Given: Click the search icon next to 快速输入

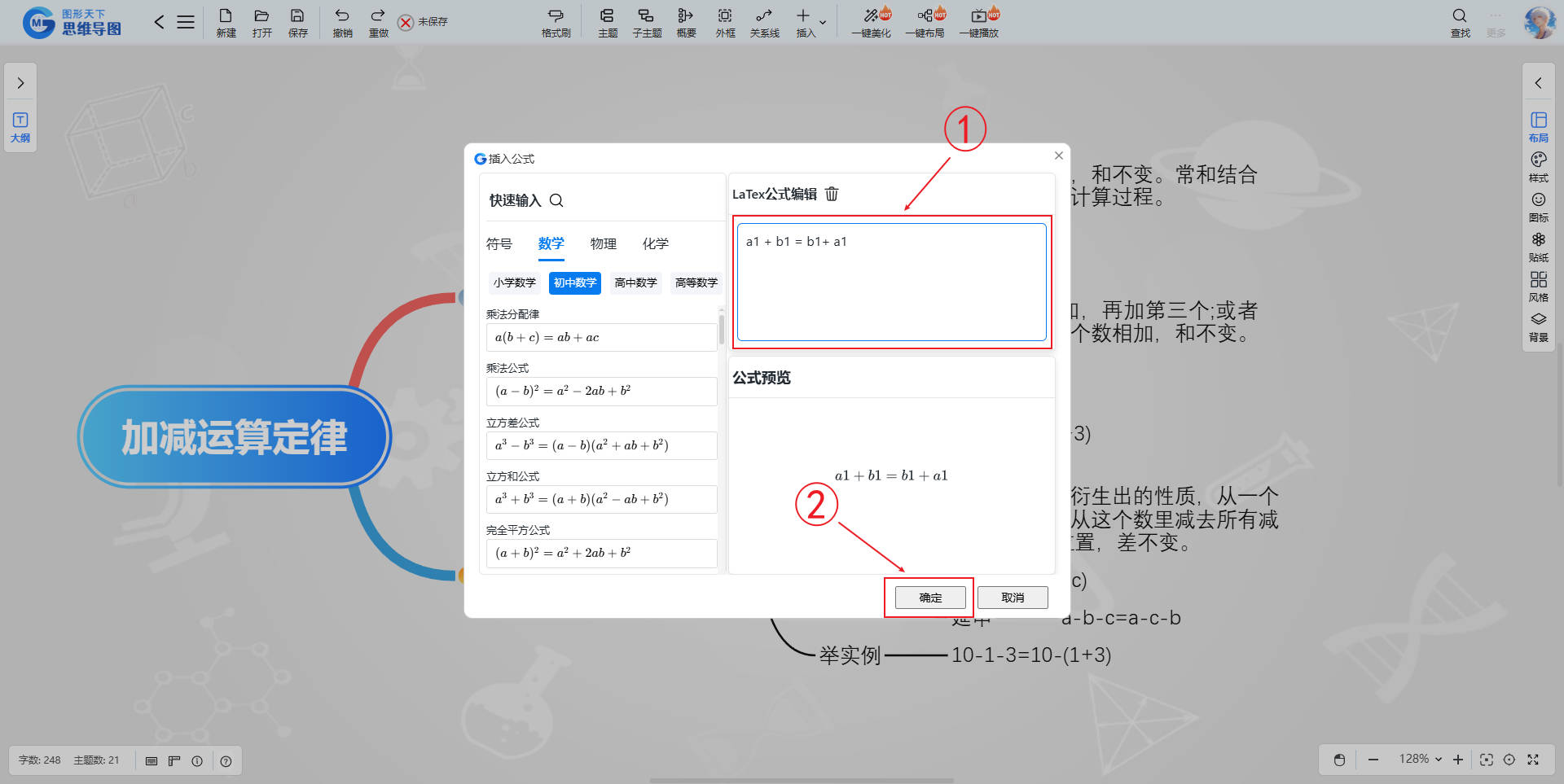Looking at the screenshot, I should point(556,200).
